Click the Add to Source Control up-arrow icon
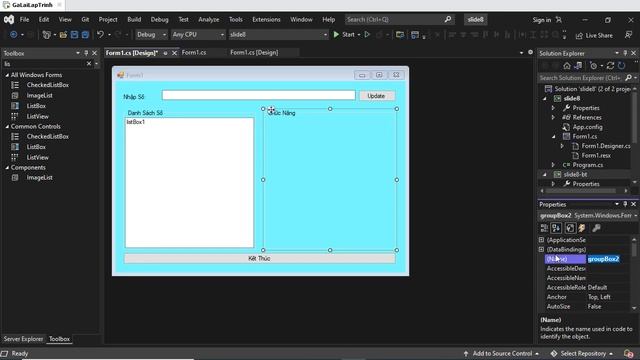The image size is (640, 360). (466, 353)
